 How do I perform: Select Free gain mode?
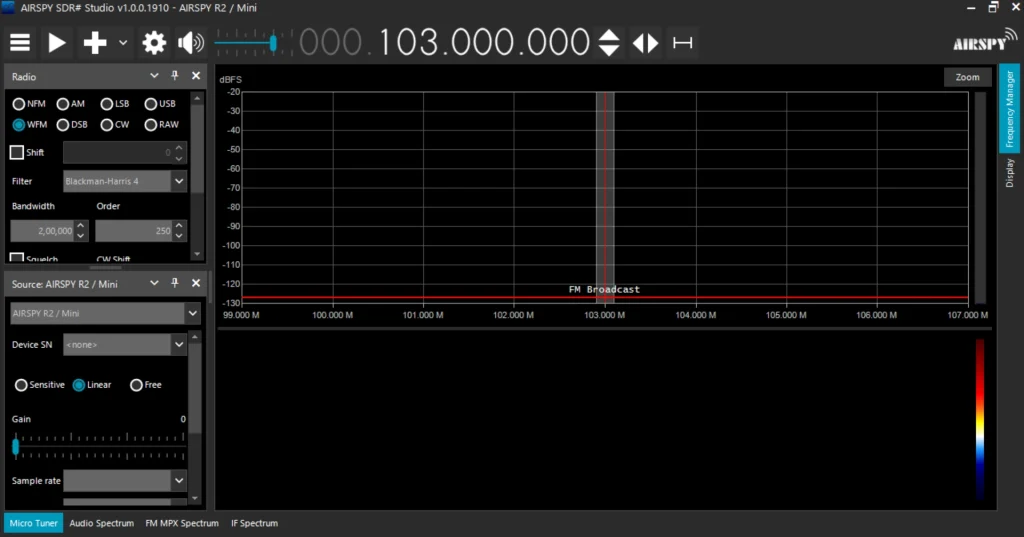tap(146, 385)
